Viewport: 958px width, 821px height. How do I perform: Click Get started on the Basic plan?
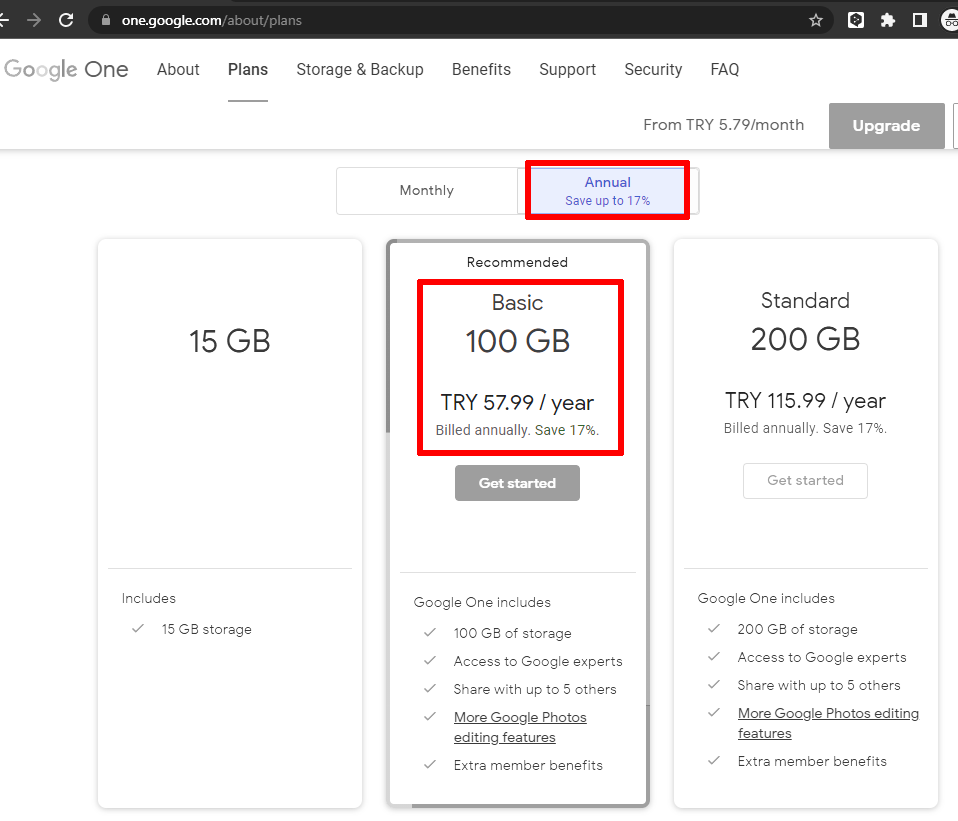(517, 482)
